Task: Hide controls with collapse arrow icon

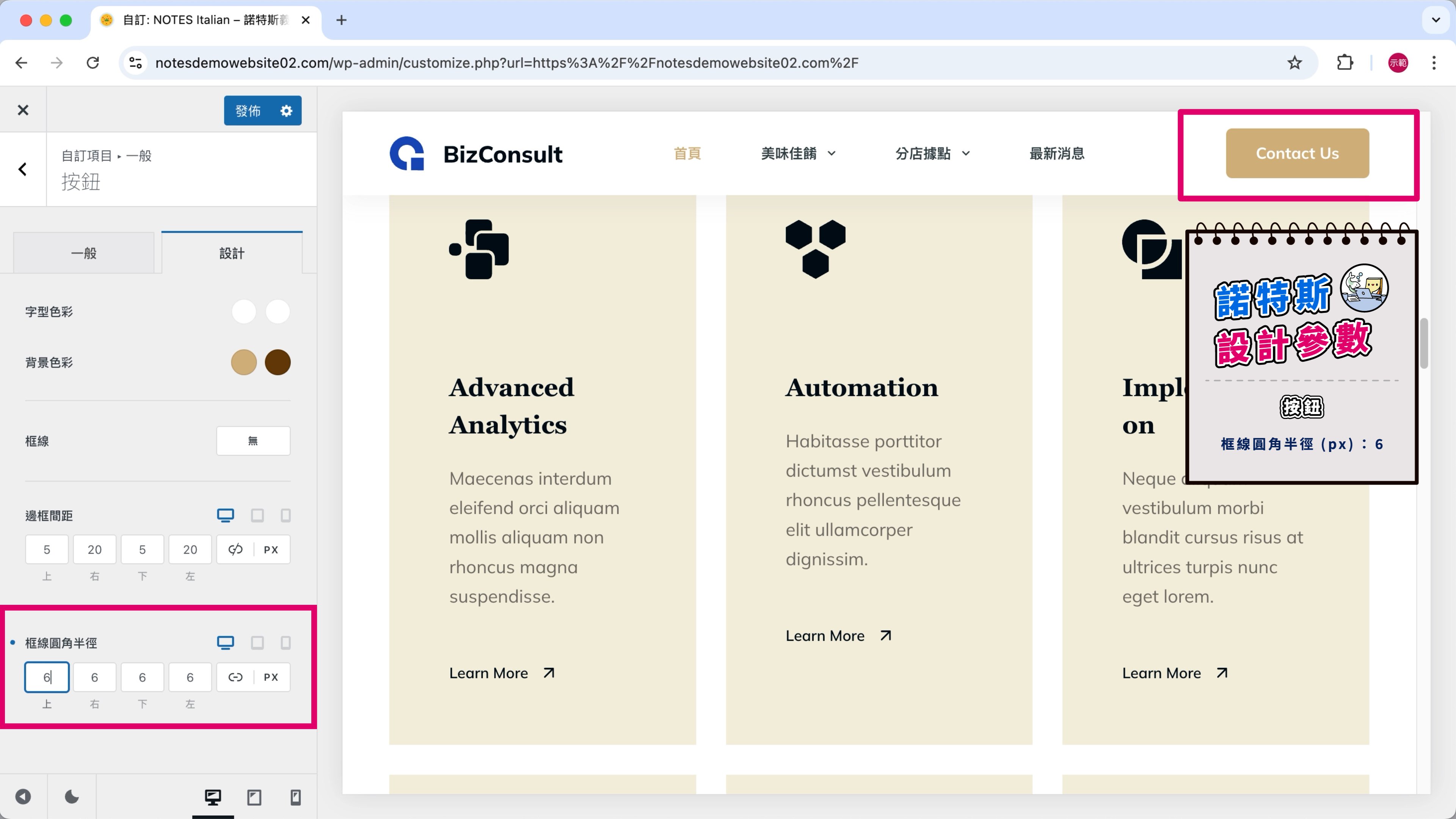Action: [23, 797]
